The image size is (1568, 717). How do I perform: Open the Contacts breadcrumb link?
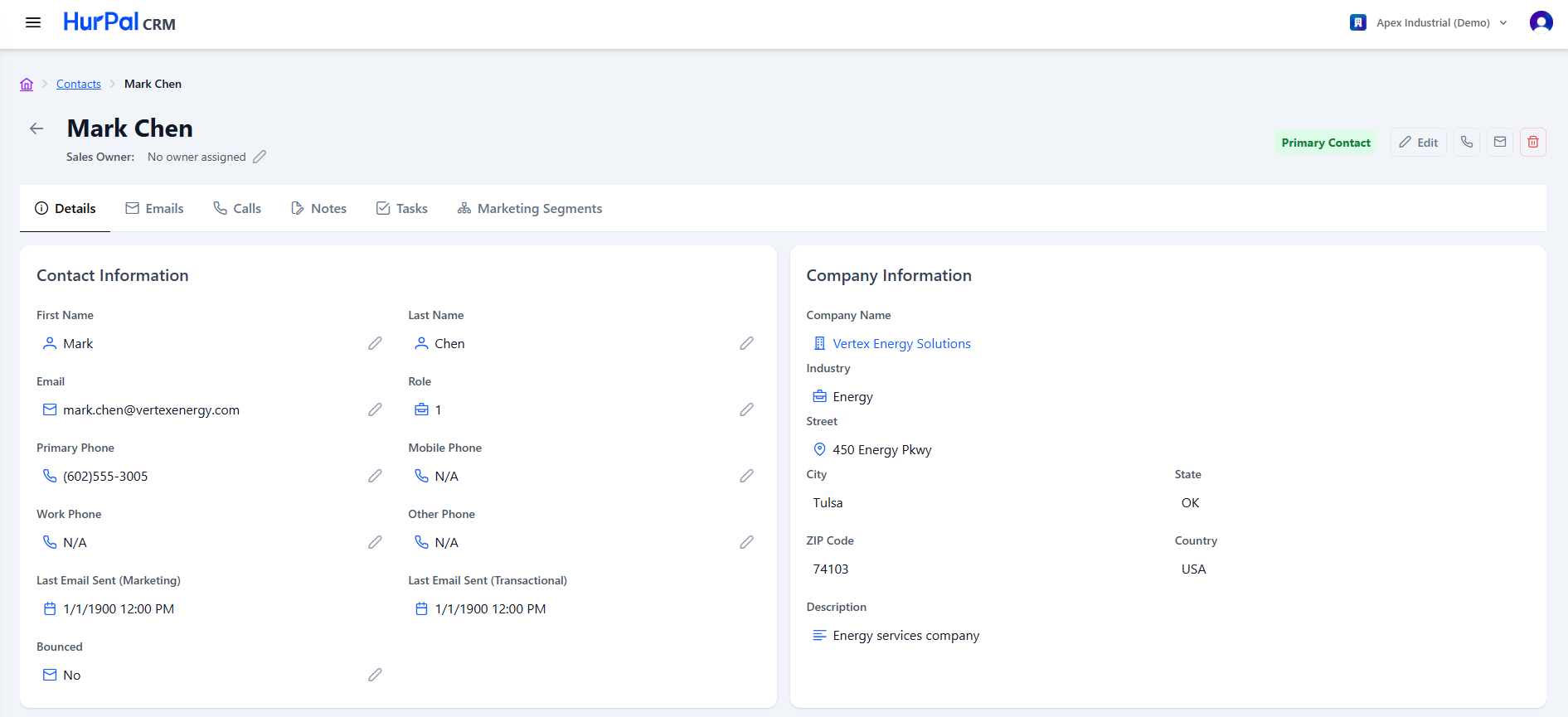79,84
